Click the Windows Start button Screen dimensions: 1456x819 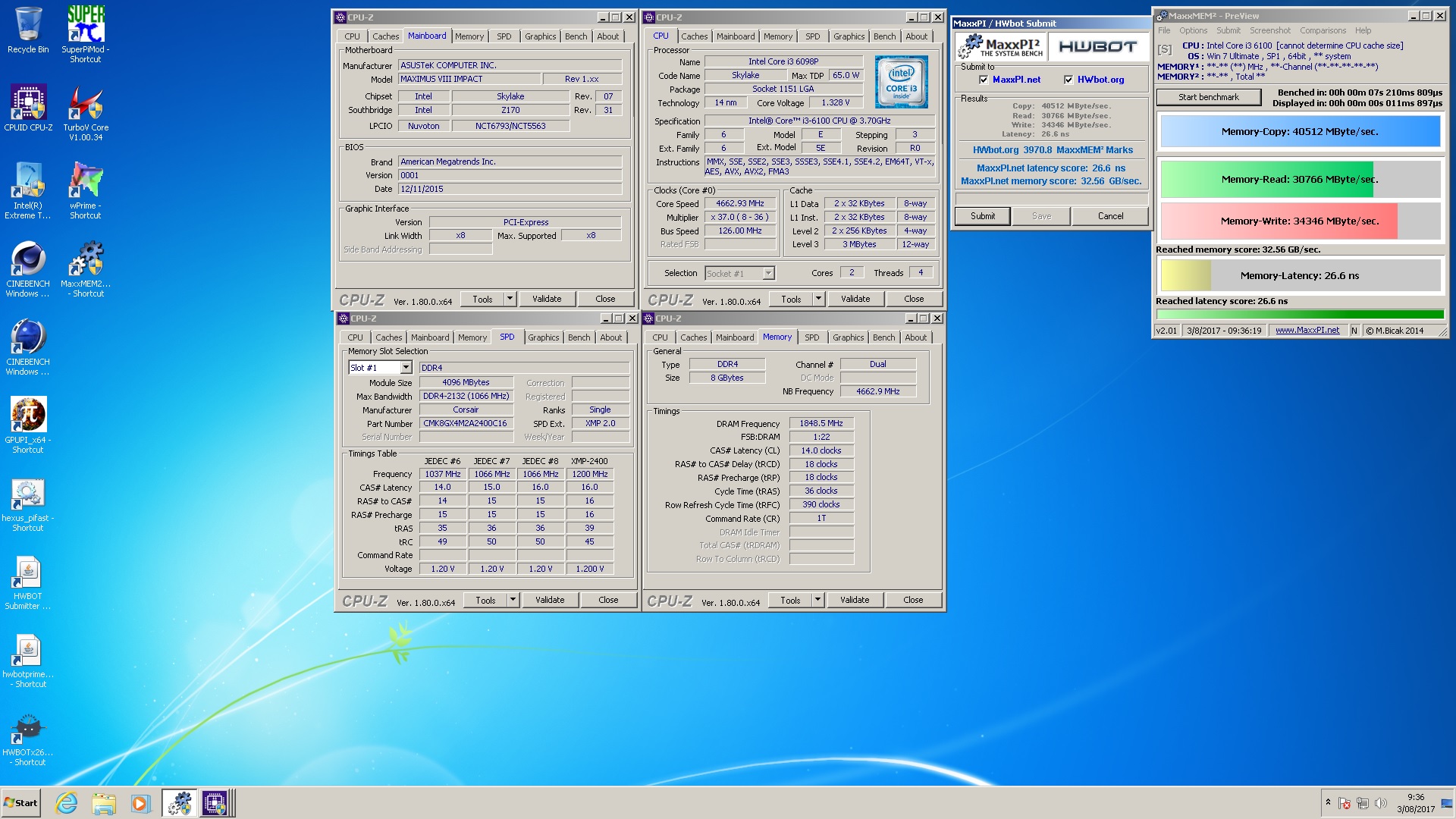(x=21, y=803)
